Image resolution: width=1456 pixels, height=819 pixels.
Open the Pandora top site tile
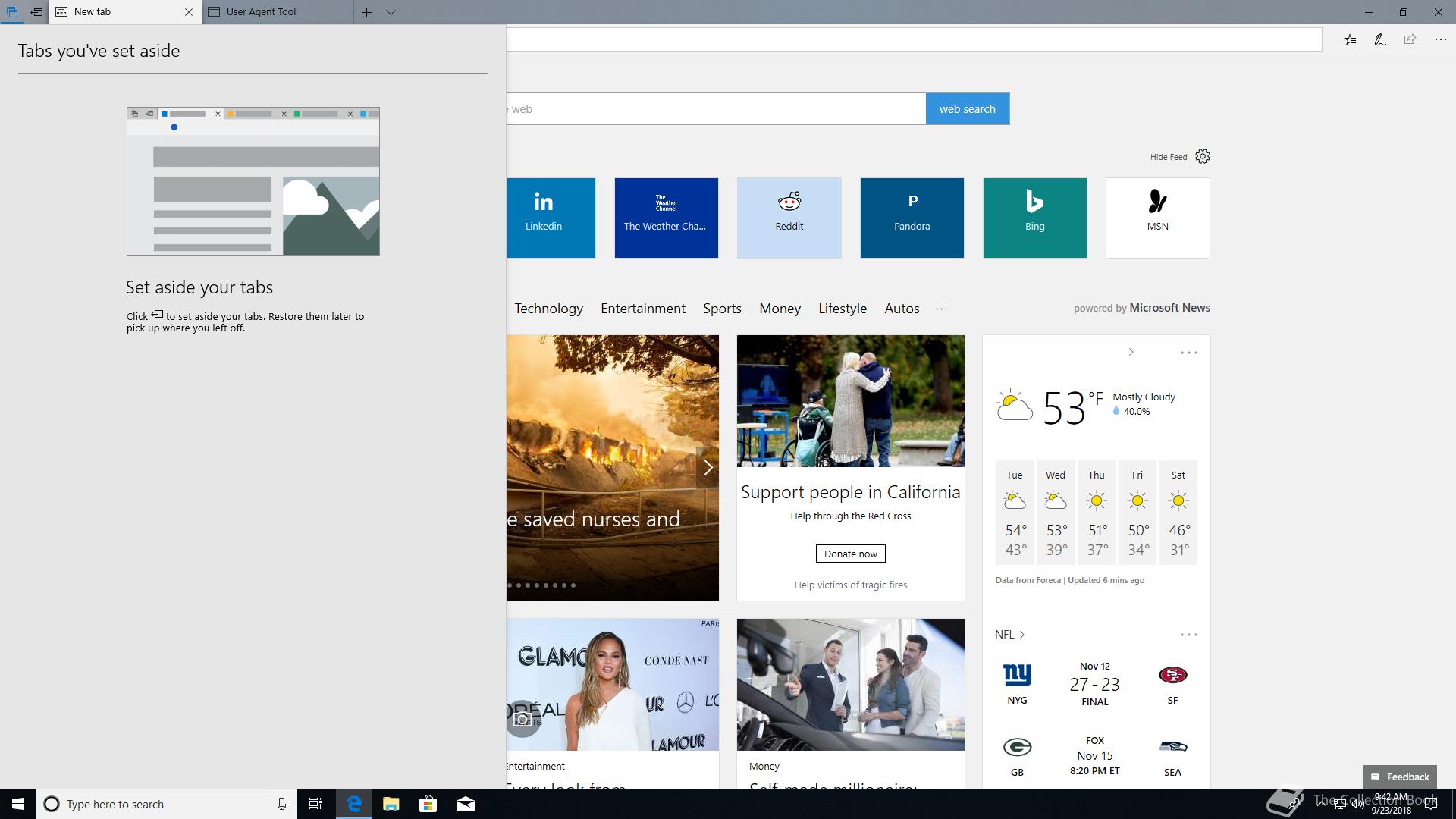(x=912, y=218)
